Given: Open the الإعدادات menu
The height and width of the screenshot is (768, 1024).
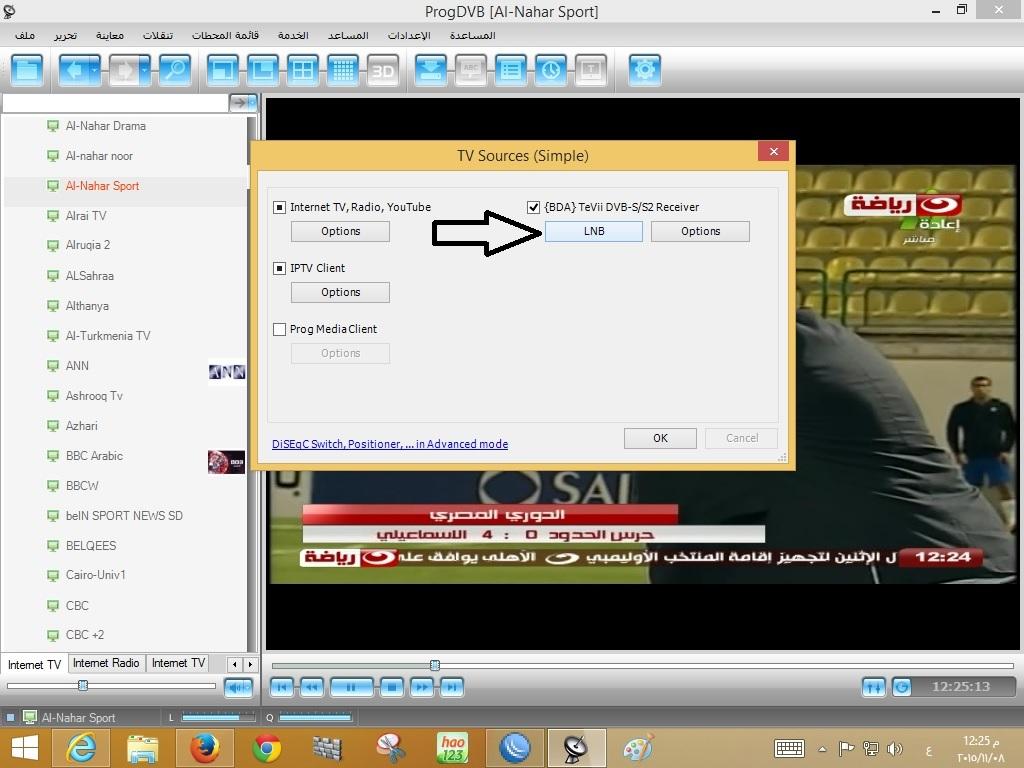Looking at the screenshot, I should tap(409, 35).
